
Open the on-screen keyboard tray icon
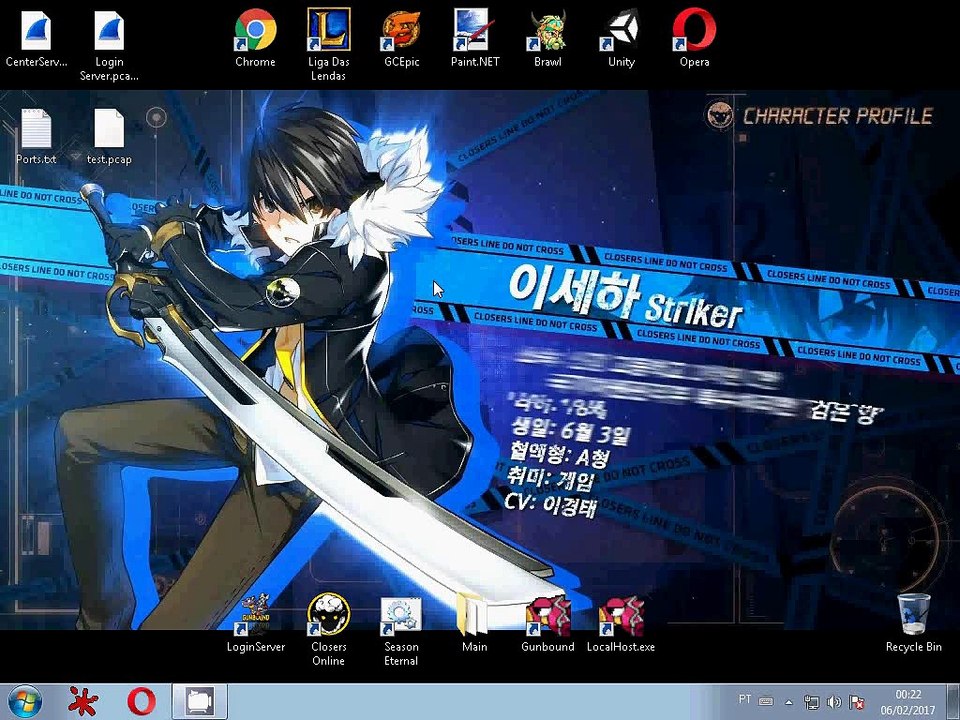pyautogui.click(x=765, y=702)
